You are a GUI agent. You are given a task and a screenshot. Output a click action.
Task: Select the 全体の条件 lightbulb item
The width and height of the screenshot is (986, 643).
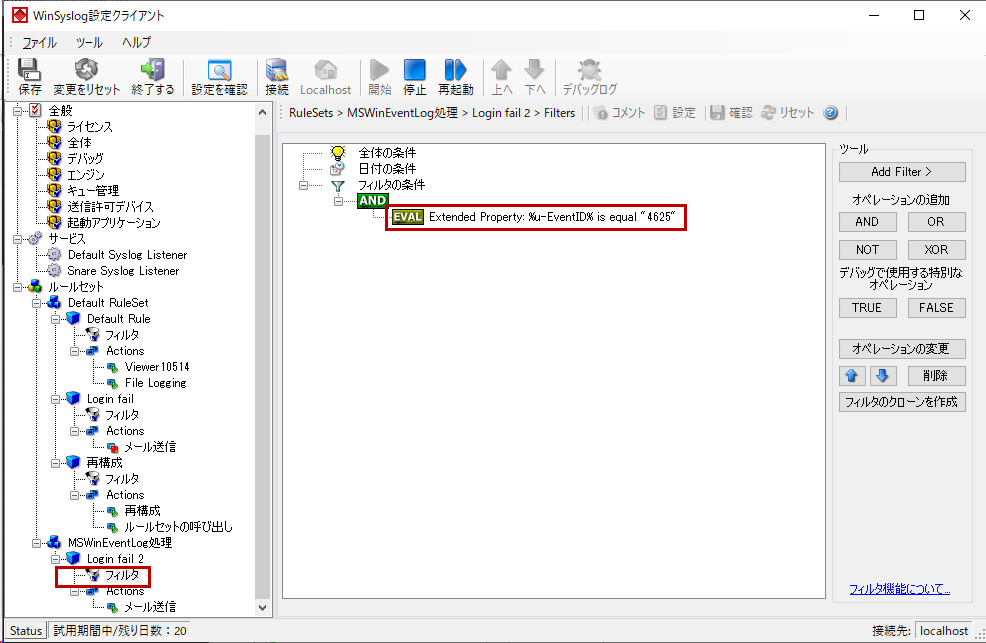click(x=373, y=153)
